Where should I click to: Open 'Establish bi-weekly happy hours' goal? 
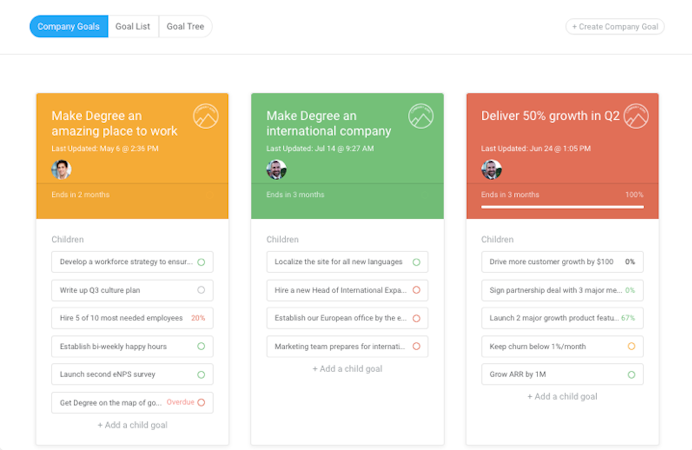coord(132,346)
